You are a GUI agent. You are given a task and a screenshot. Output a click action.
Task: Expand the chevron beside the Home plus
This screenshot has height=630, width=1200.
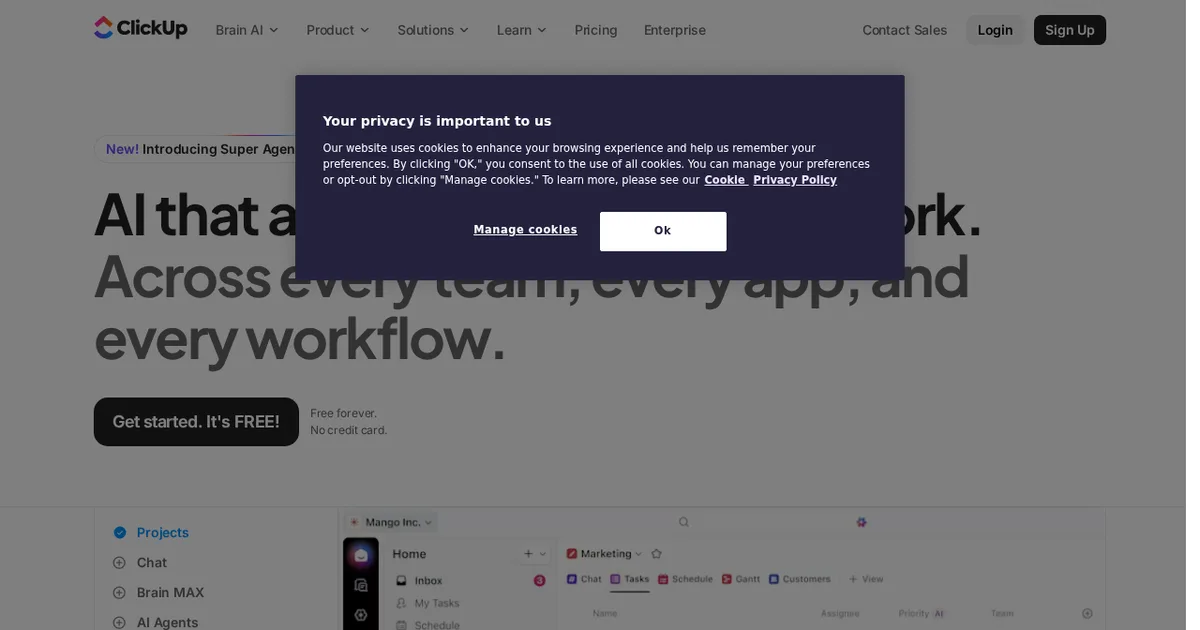543,553
